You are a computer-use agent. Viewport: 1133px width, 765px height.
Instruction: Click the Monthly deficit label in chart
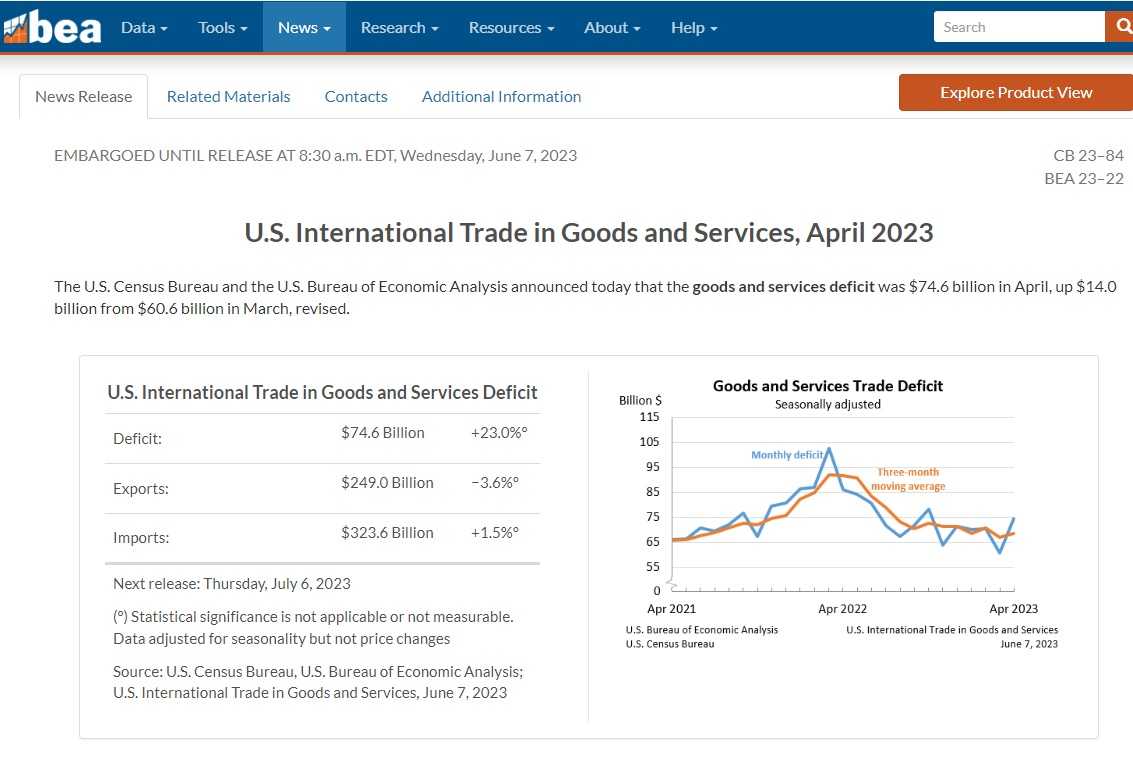[787, 455]
